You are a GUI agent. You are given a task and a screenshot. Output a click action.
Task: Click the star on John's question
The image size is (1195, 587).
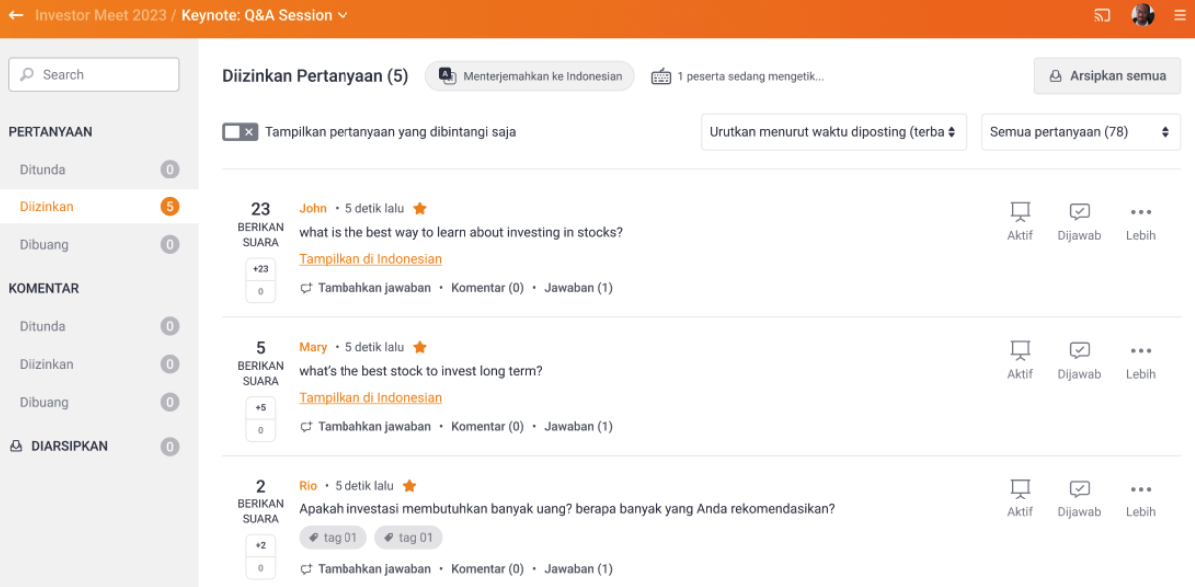(420, 209)
